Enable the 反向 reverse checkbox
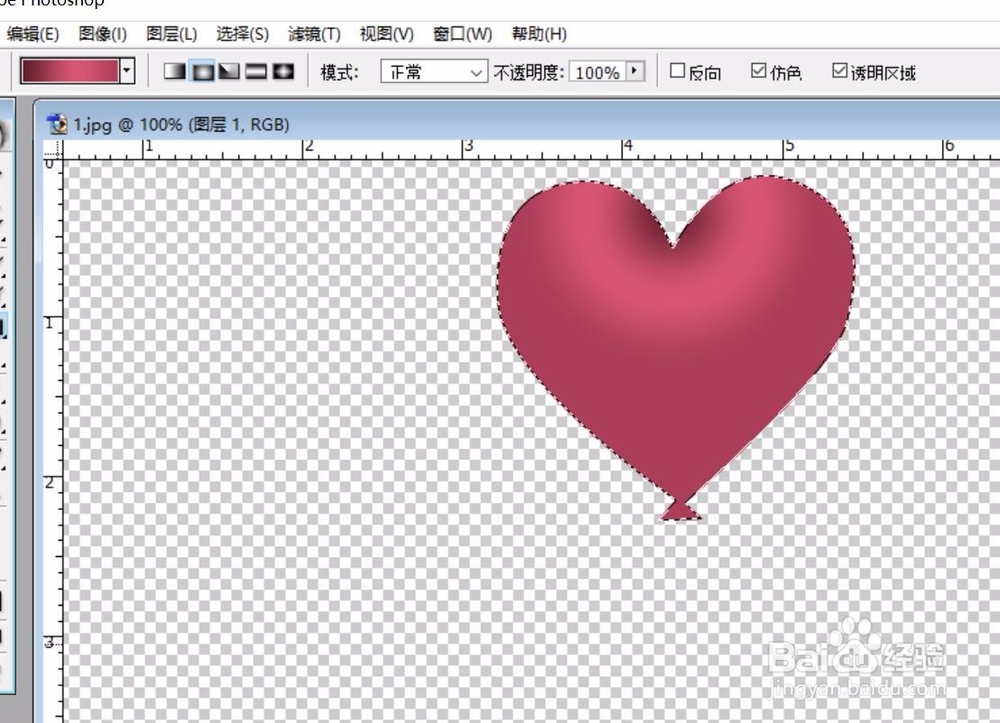Screen dimensions: 1000x723 (677, 71)
